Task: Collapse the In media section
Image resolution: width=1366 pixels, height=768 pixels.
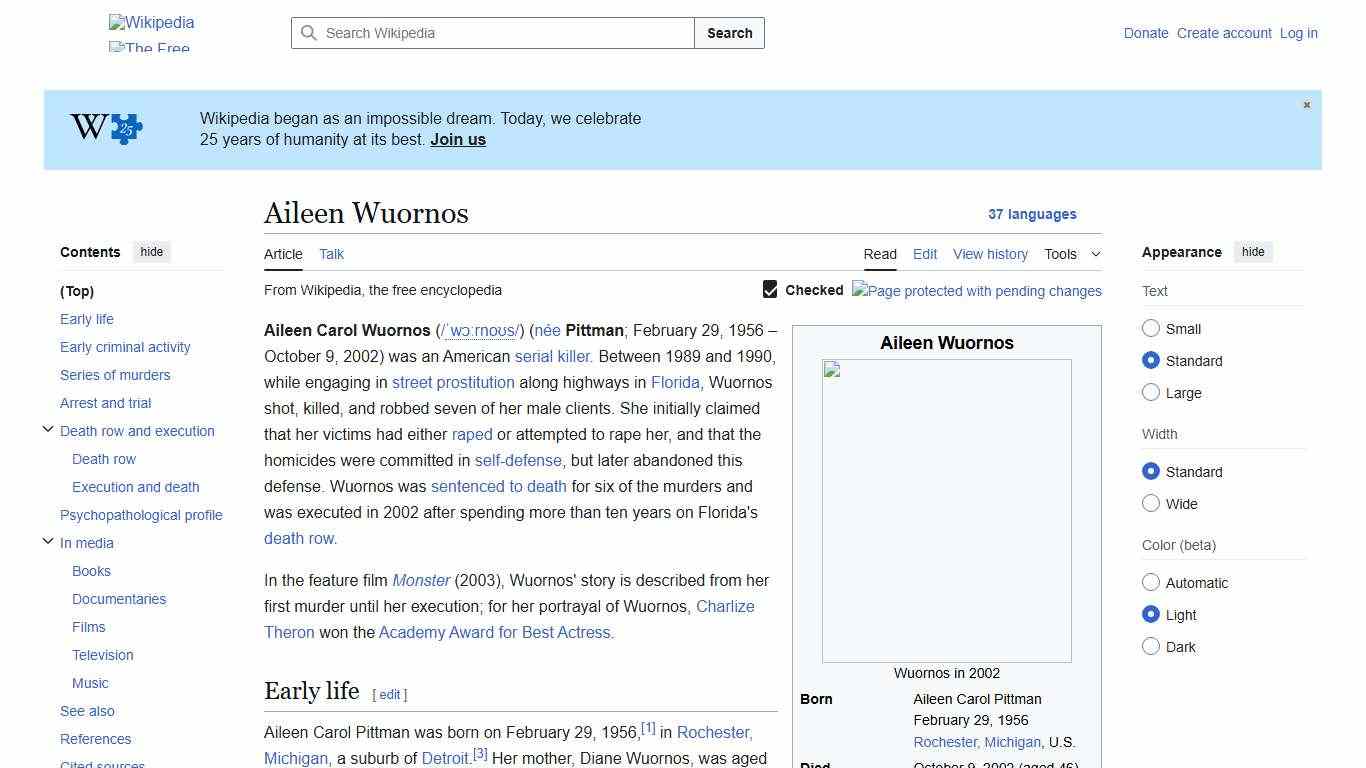Action: (48, 541)
